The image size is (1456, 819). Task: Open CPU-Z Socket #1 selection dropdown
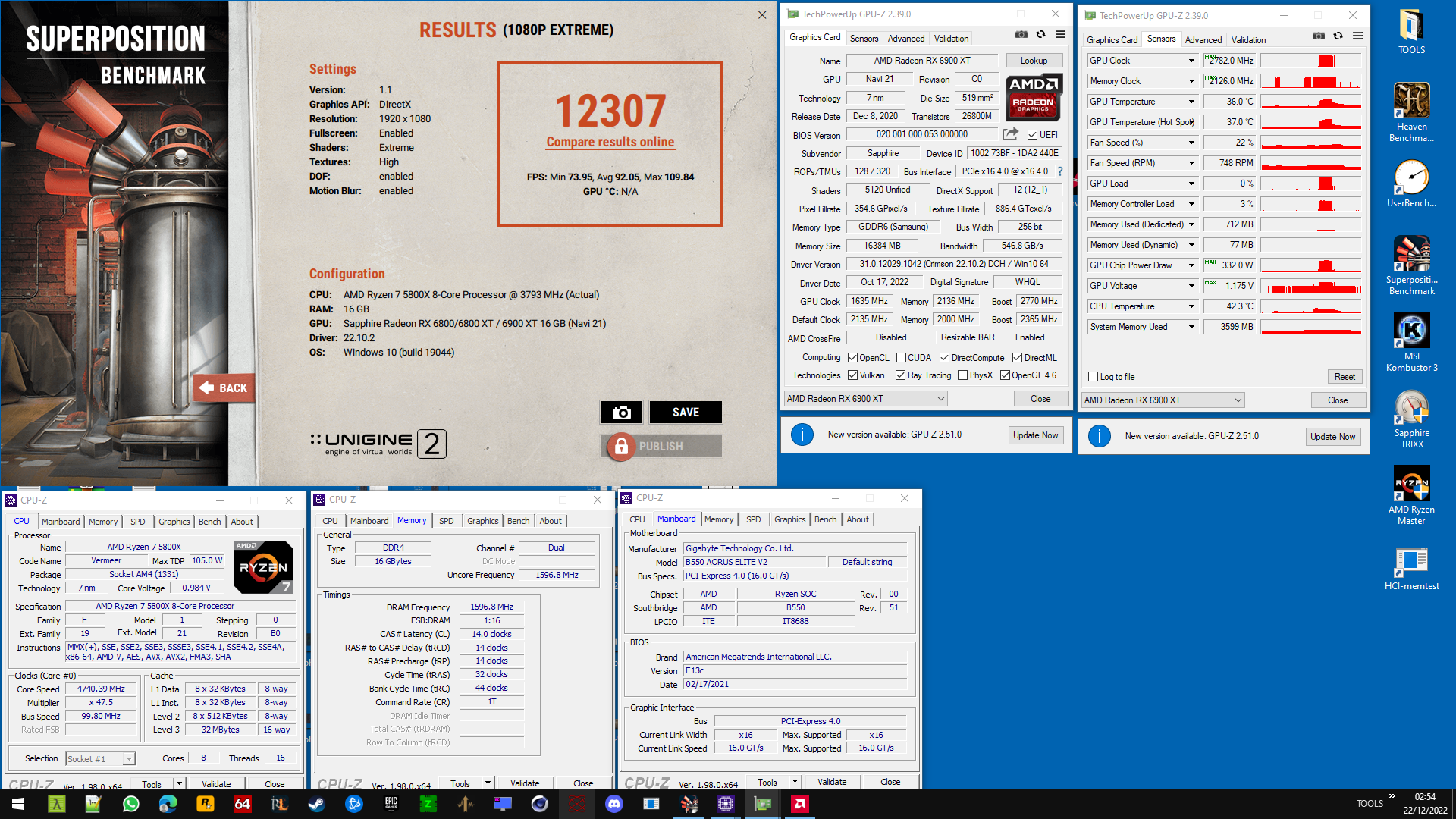pos(100,759)
